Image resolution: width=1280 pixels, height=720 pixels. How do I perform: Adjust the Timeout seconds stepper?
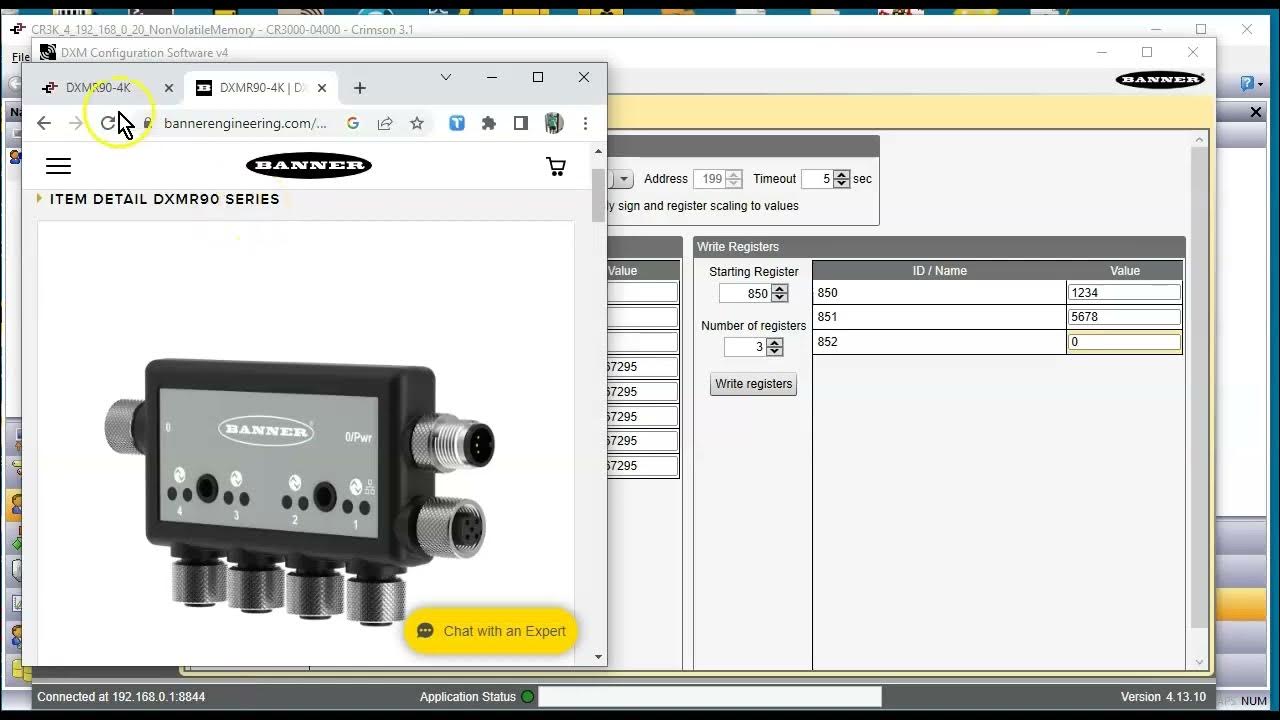point(842,179)
